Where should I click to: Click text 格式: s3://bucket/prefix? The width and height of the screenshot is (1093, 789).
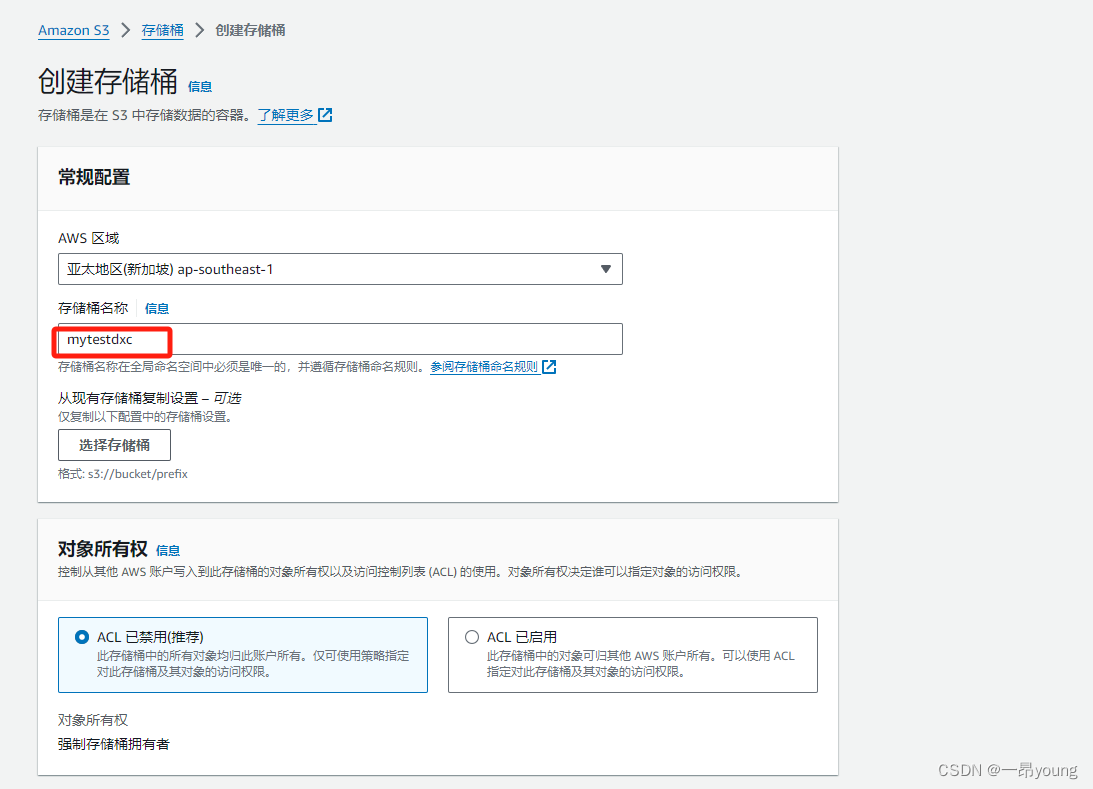pyautogui.click(x=123, y=474)
